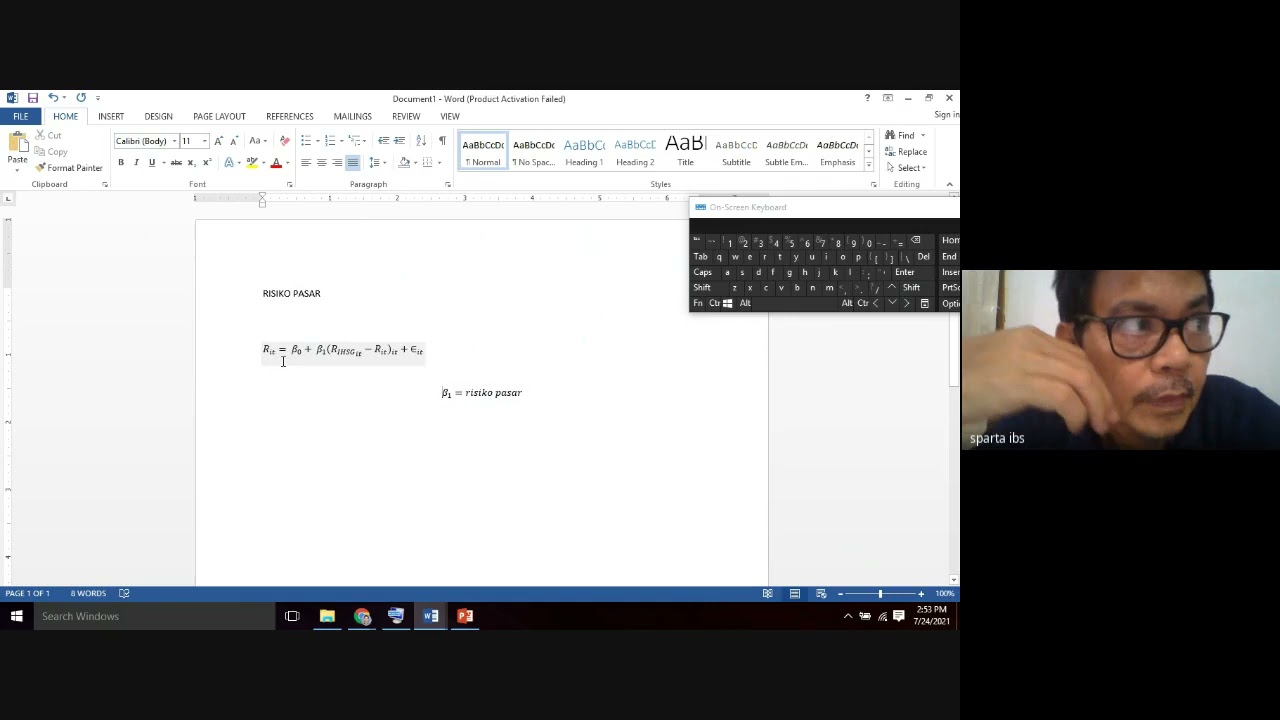Grow font size with the large A icon
This screenshot has width=1280, height=720.
point(219,141)
